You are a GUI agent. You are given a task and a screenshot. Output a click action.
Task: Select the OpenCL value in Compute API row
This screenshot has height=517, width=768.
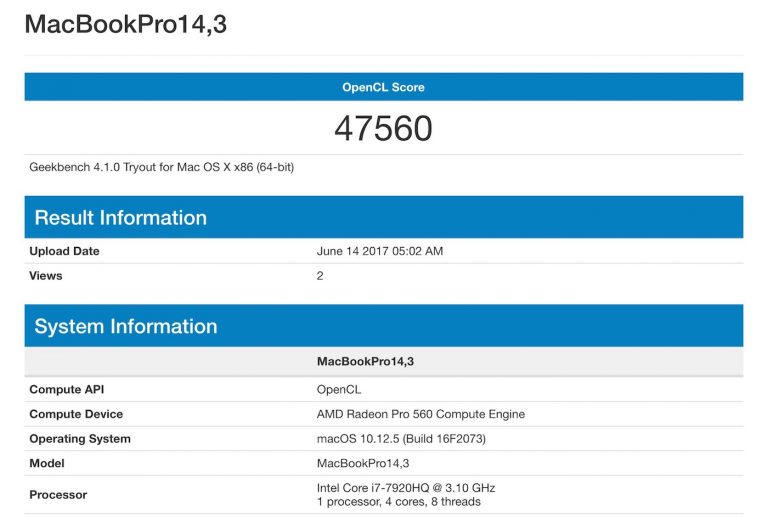click(339, 390)
